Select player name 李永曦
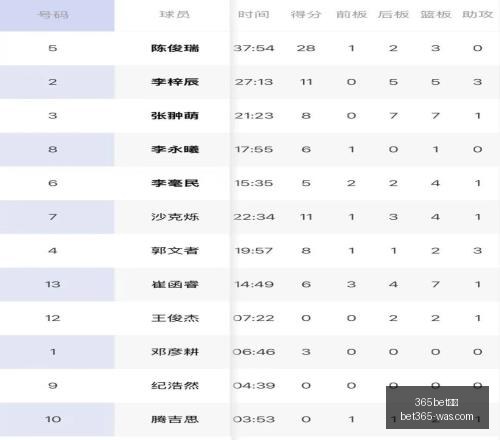Screen dimensions: 500x440 click(x=175, y=149)
